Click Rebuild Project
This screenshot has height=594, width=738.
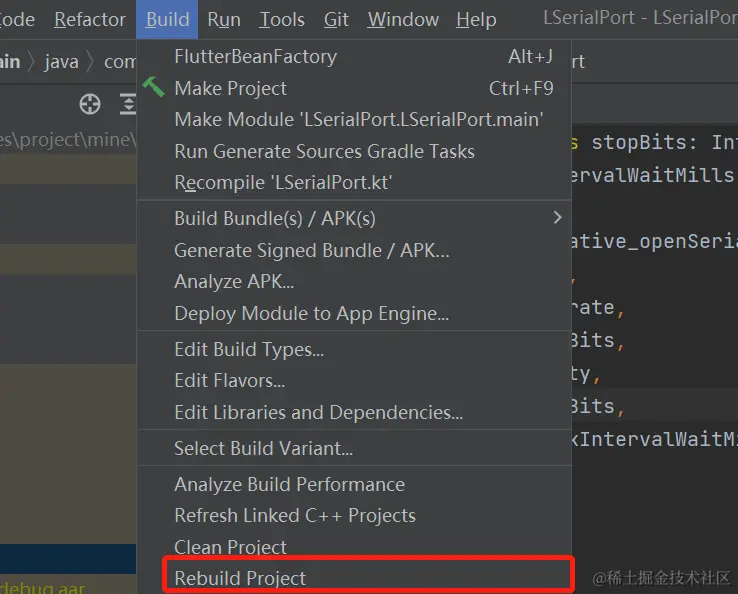coord(354,578)
